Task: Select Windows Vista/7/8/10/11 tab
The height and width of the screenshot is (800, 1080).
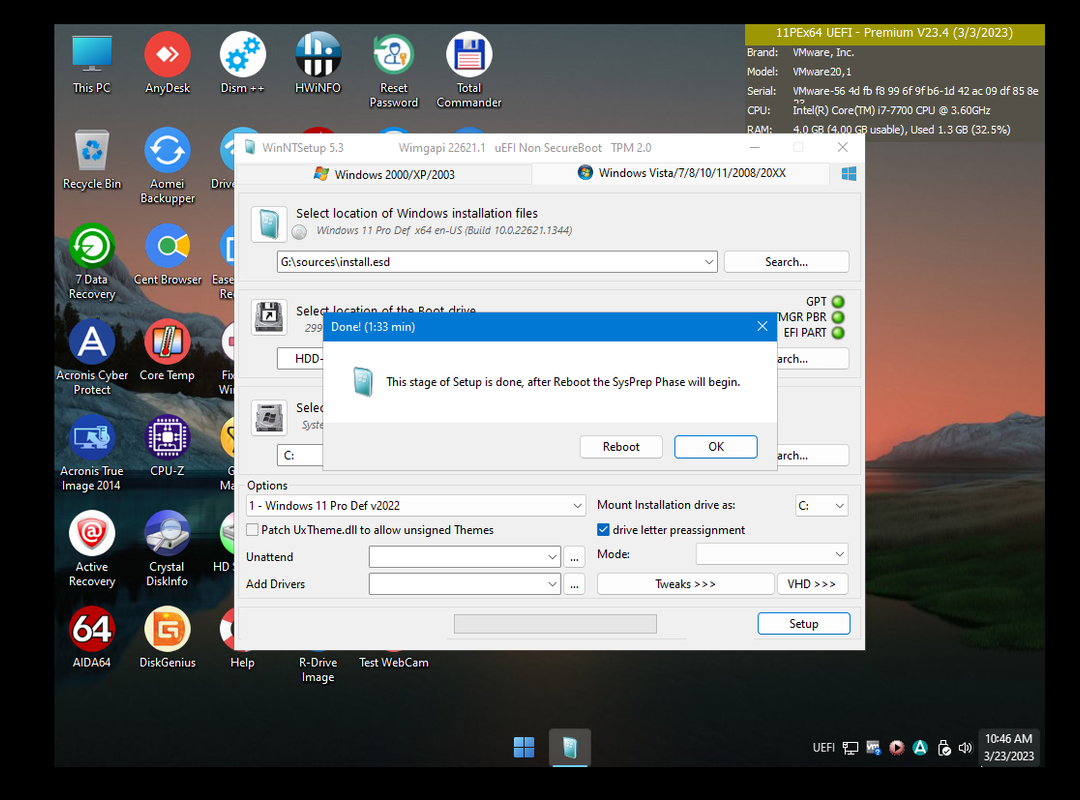Action: coord(681,173)
